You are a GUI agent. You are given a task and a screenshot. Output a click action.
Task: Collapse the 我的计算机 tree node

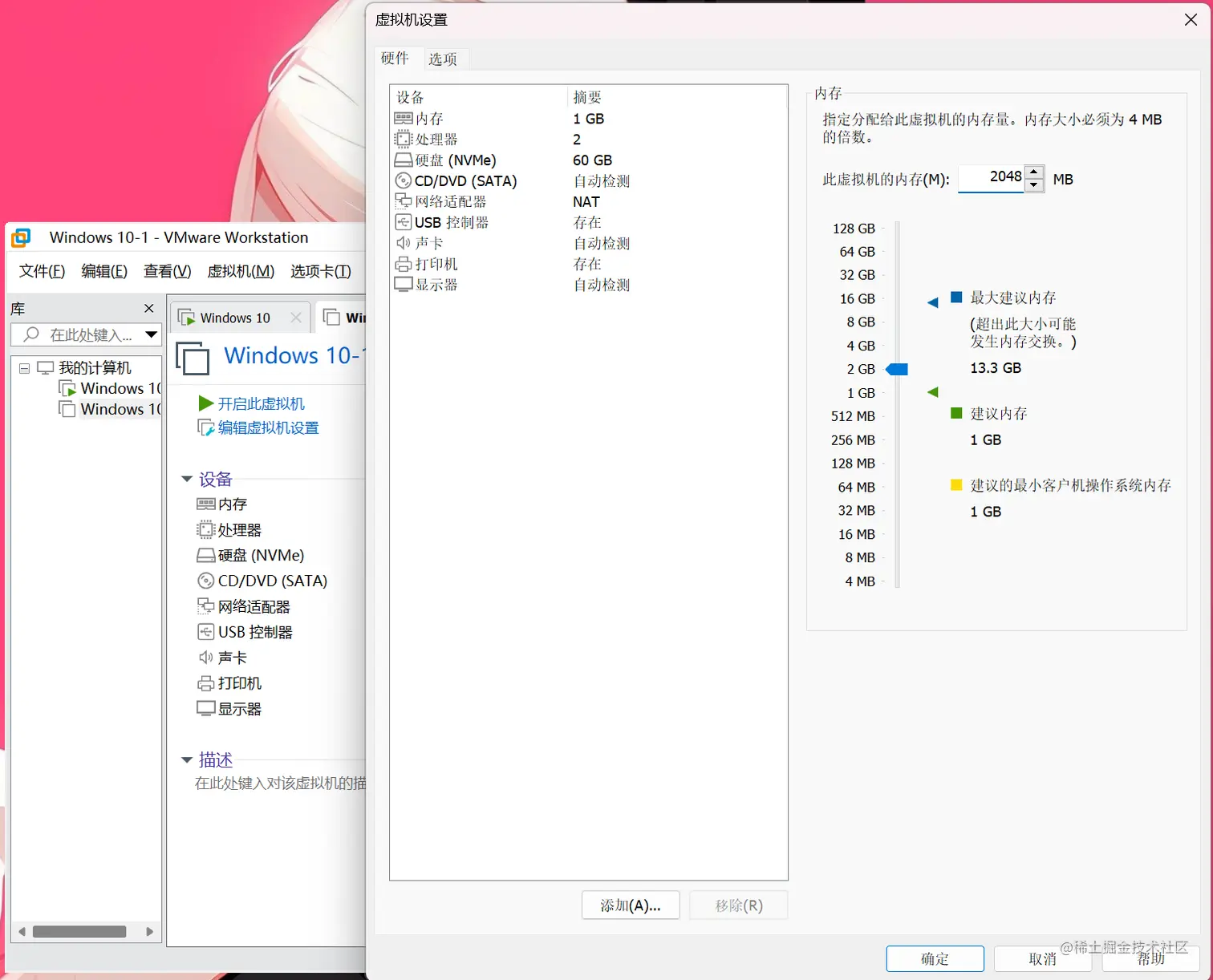point(24,368)
